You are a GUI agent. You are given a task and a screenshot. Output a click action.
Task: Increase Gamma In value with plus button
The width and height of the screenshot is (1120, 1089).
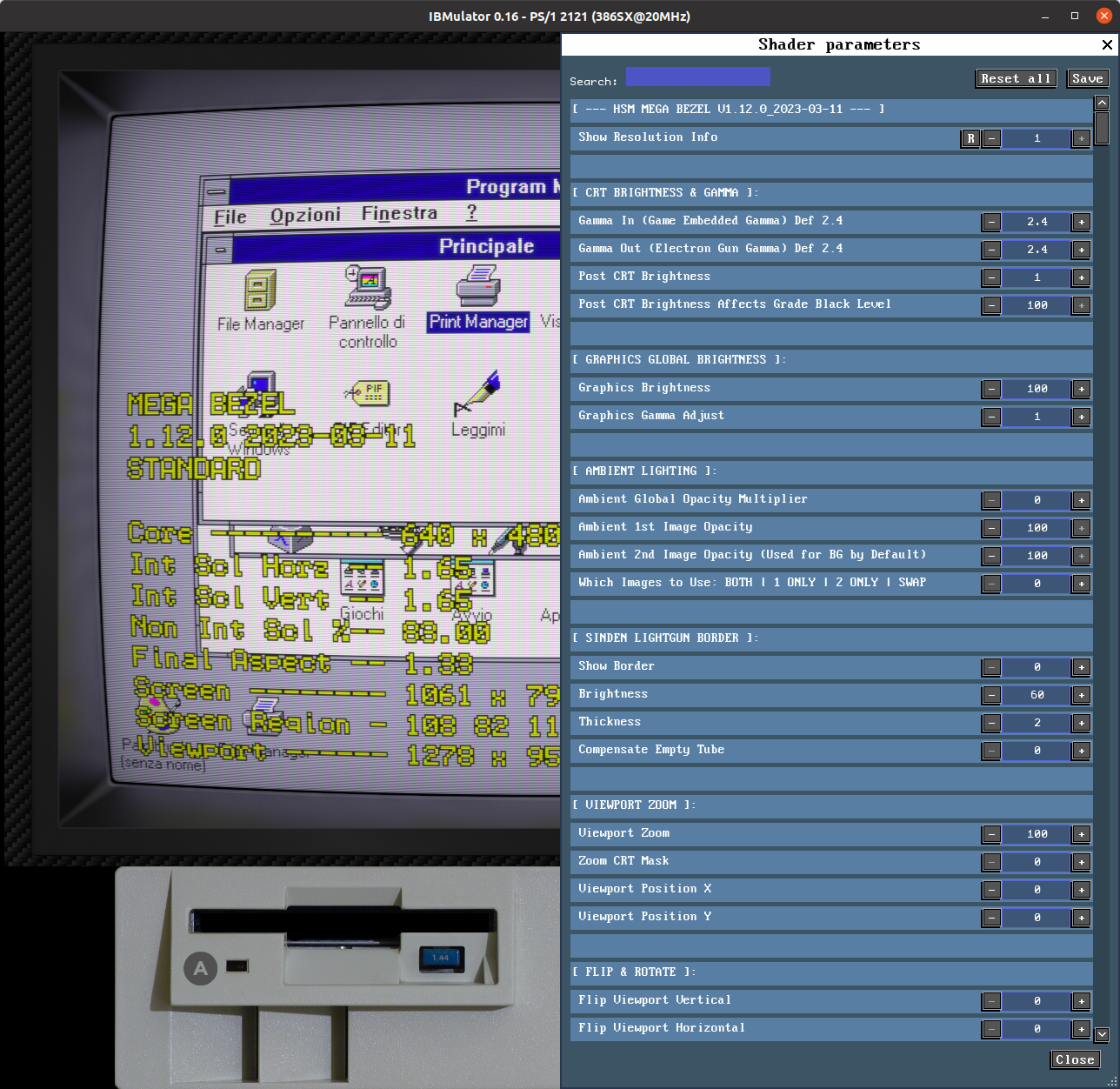[x=1081, y=222]
